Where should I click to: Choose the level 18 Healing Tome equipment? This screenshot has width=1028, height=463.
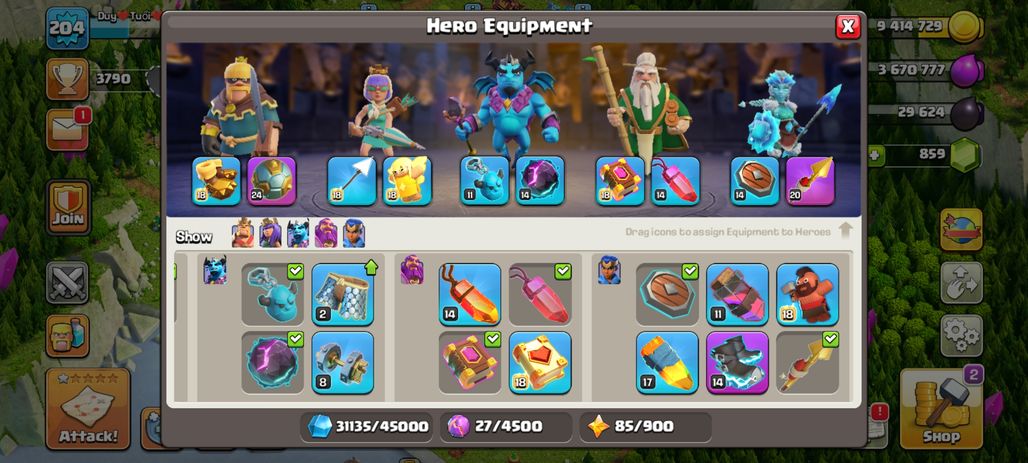click(x=540, y=363)
